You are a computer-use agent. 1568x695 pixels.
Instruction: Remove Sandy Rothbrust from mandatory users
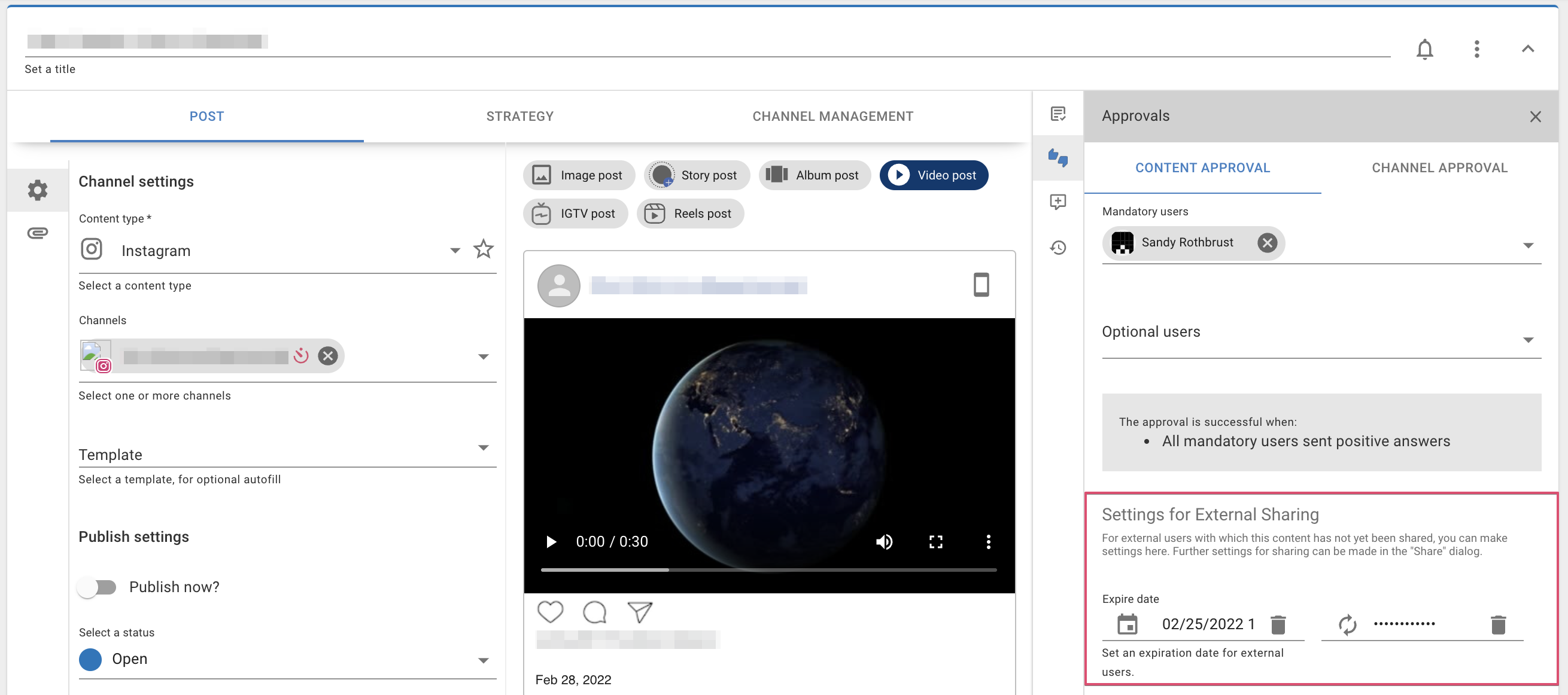point(1268,243)
